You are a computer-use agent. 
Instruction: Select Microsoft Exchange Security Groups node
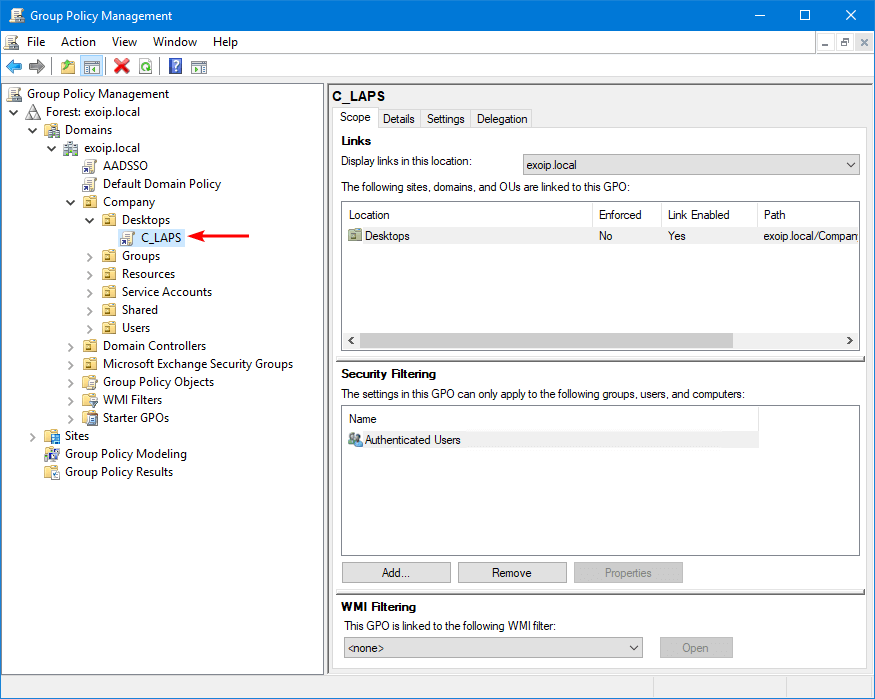(x=198, y=364)
